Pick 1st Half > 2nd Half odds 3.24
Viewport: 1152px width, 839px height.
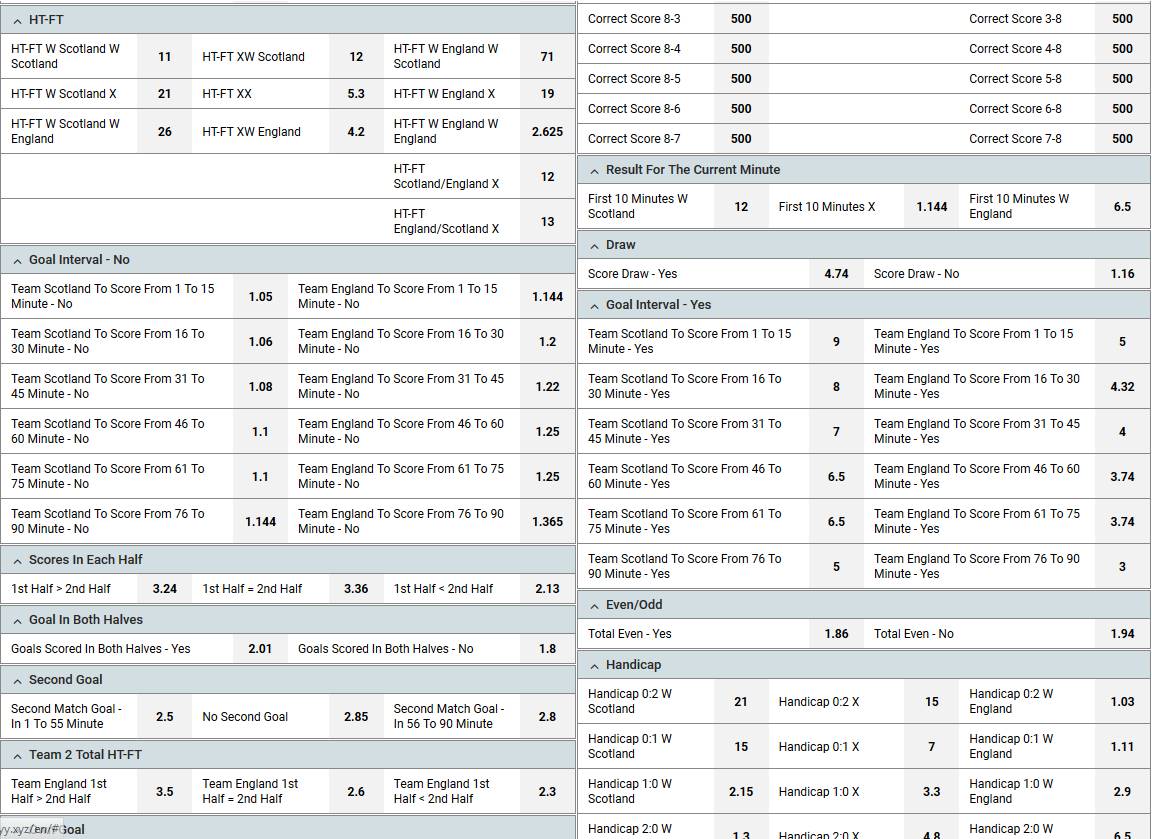point(165,588)
